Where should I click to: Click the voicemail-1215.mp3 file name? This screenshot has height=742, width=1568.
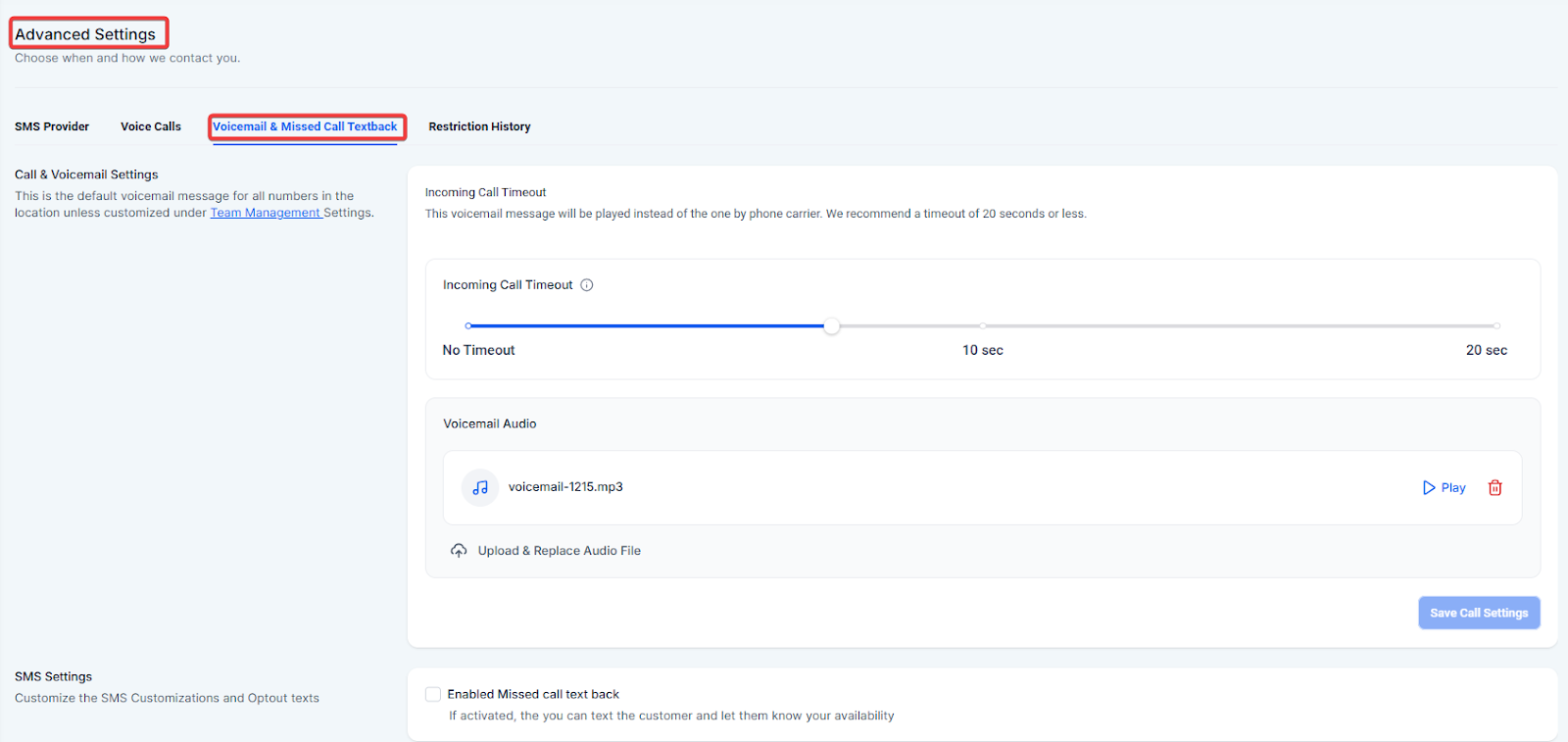[x=565, y=487]
